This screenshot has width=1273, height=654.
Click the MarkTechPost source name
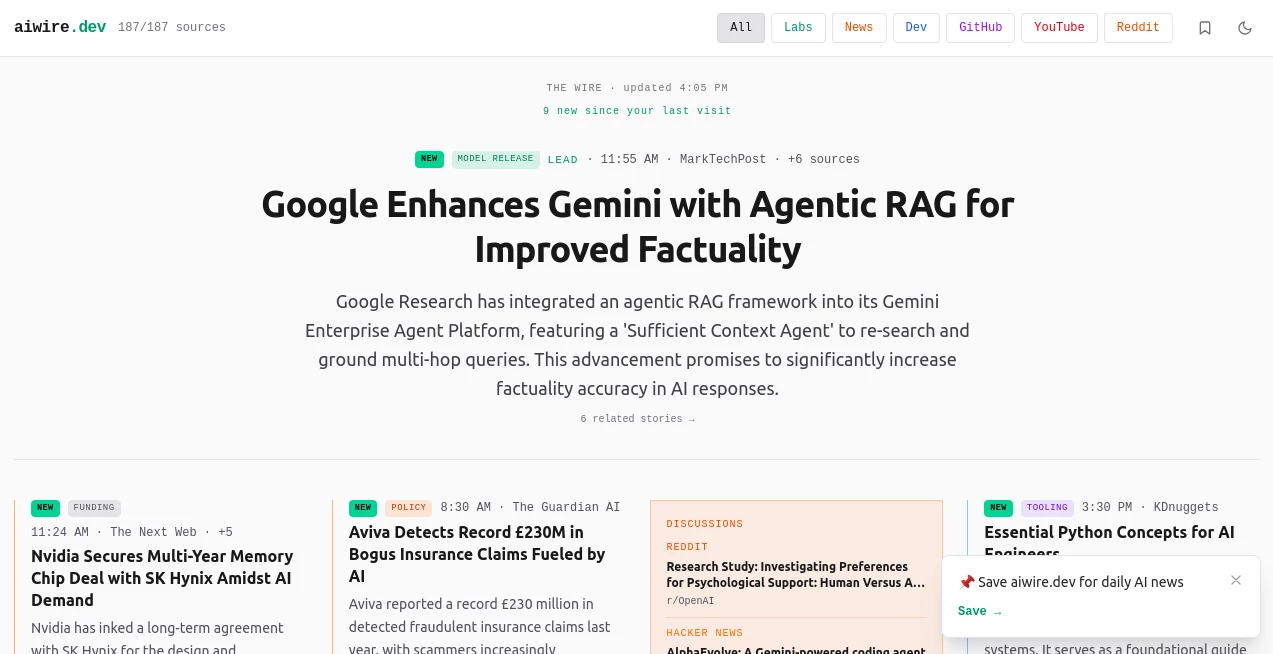click(x=723, y=160)
